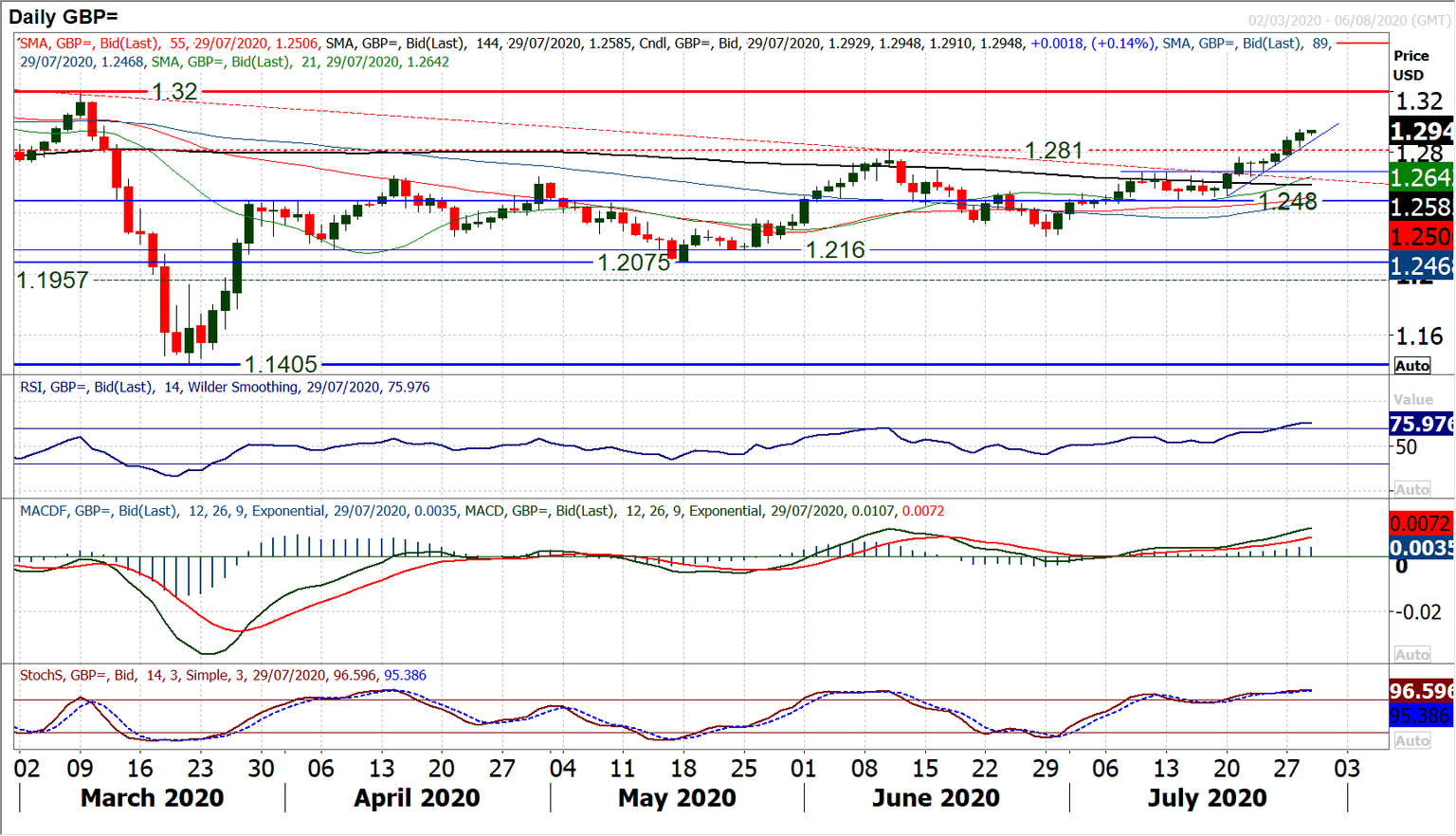The width and height of the screenshot is (1456, 836).
Task: Toggle Auto scaling on the price axis
Action: [1411, 366]
